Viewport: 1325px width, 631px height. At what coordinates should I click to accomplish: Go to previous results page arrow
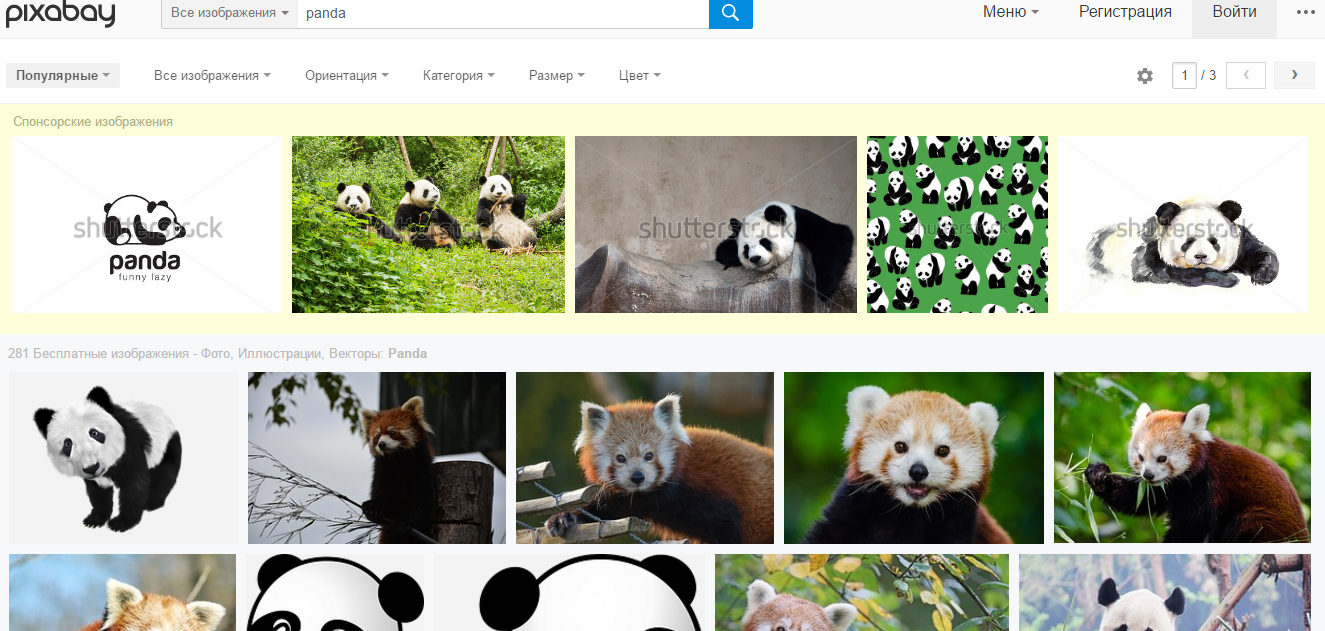pyautogui.click(x=1246, y=75)
